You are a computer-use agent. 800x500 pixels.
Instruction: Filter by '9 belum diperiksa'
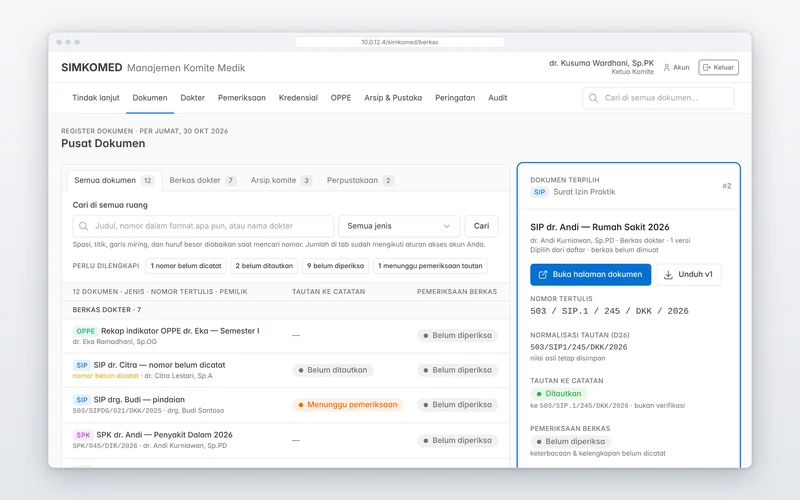[x=336, y=266]
